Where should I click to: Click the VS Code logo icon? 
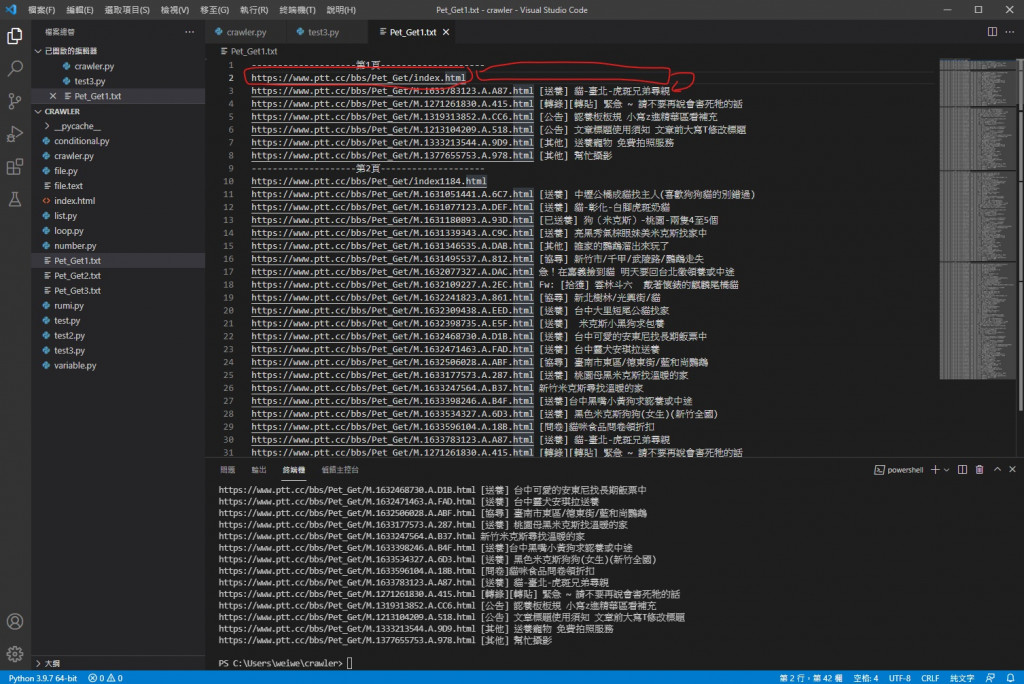pyautogui.click(x=10, y=10)
